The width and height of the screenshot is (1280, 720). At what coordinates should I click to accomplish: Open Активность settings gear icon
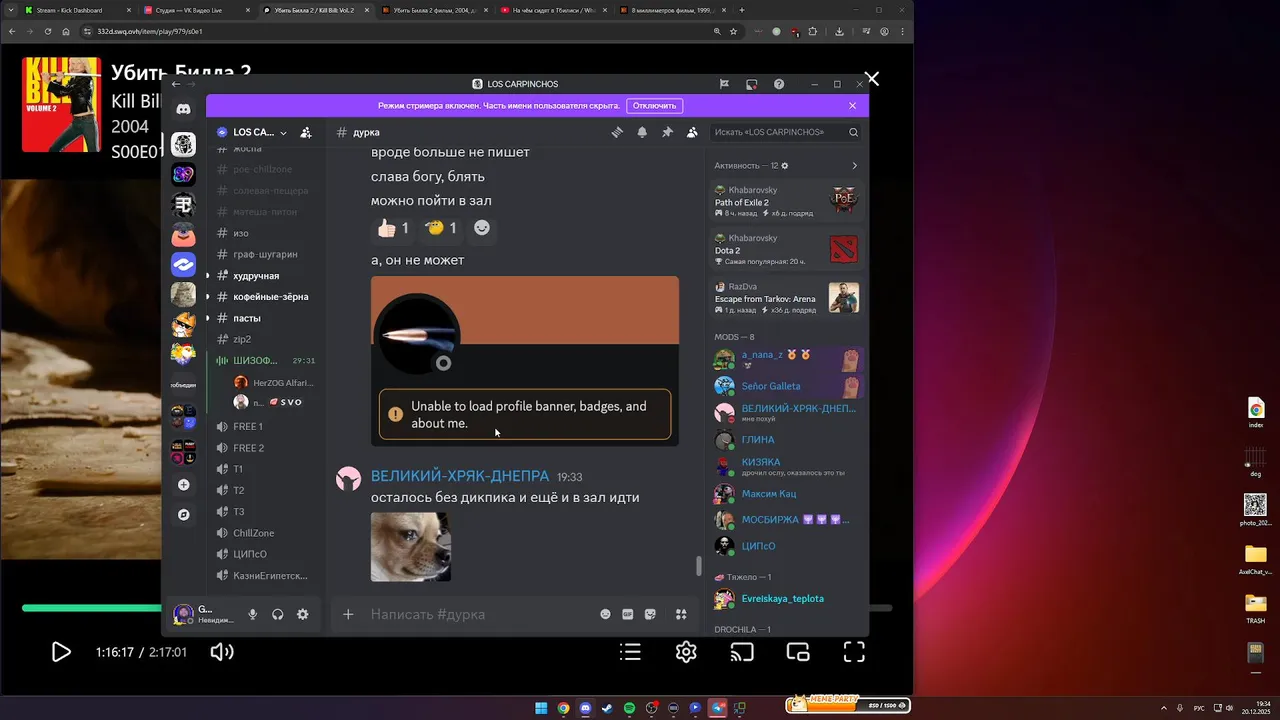pyautogui.click(x=785, y=165)
